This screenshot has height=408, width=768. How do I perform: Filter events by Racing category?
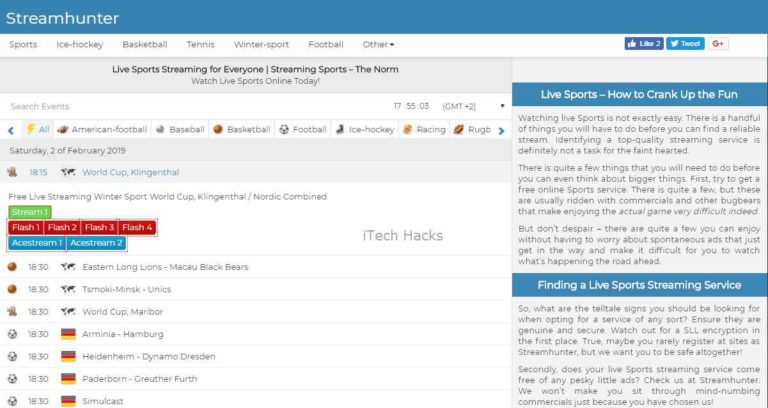(424, 129)
